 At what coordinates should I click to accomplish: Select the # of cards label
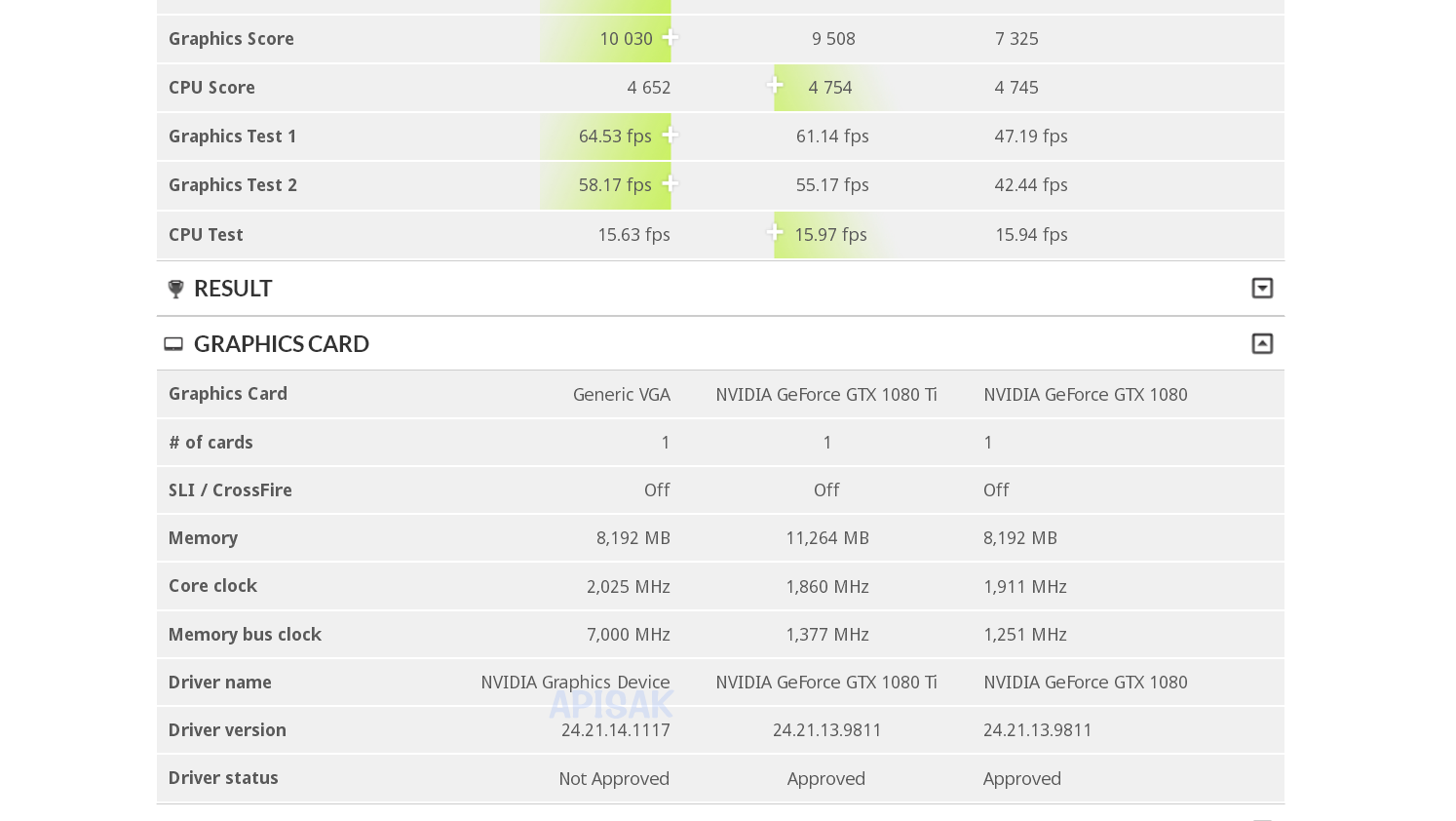click(211, 443)
